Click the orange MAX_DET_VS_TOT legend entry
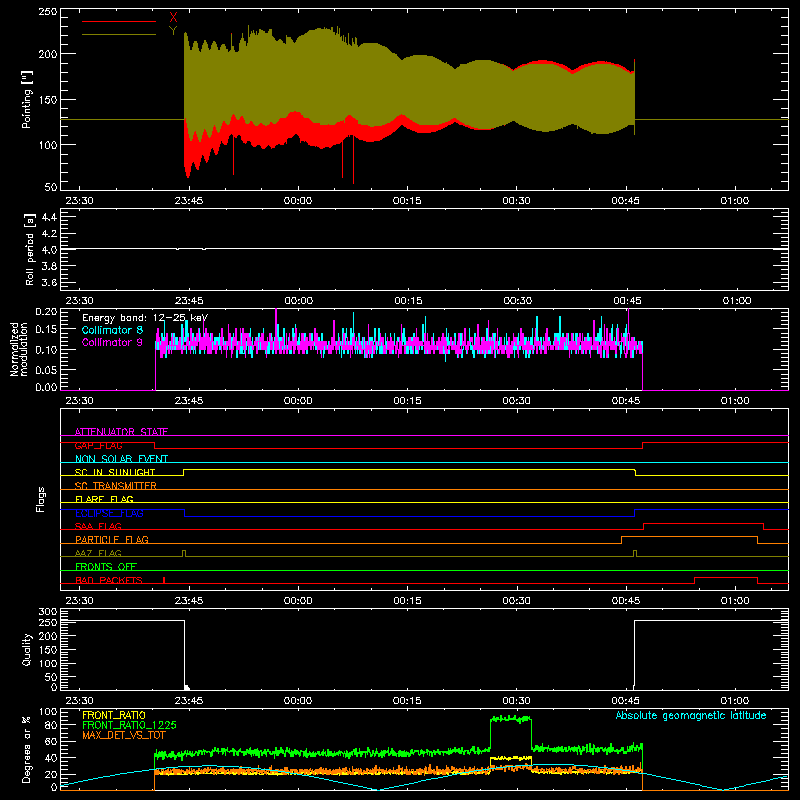This screenshot has width=800, height=800. point(124,735)
